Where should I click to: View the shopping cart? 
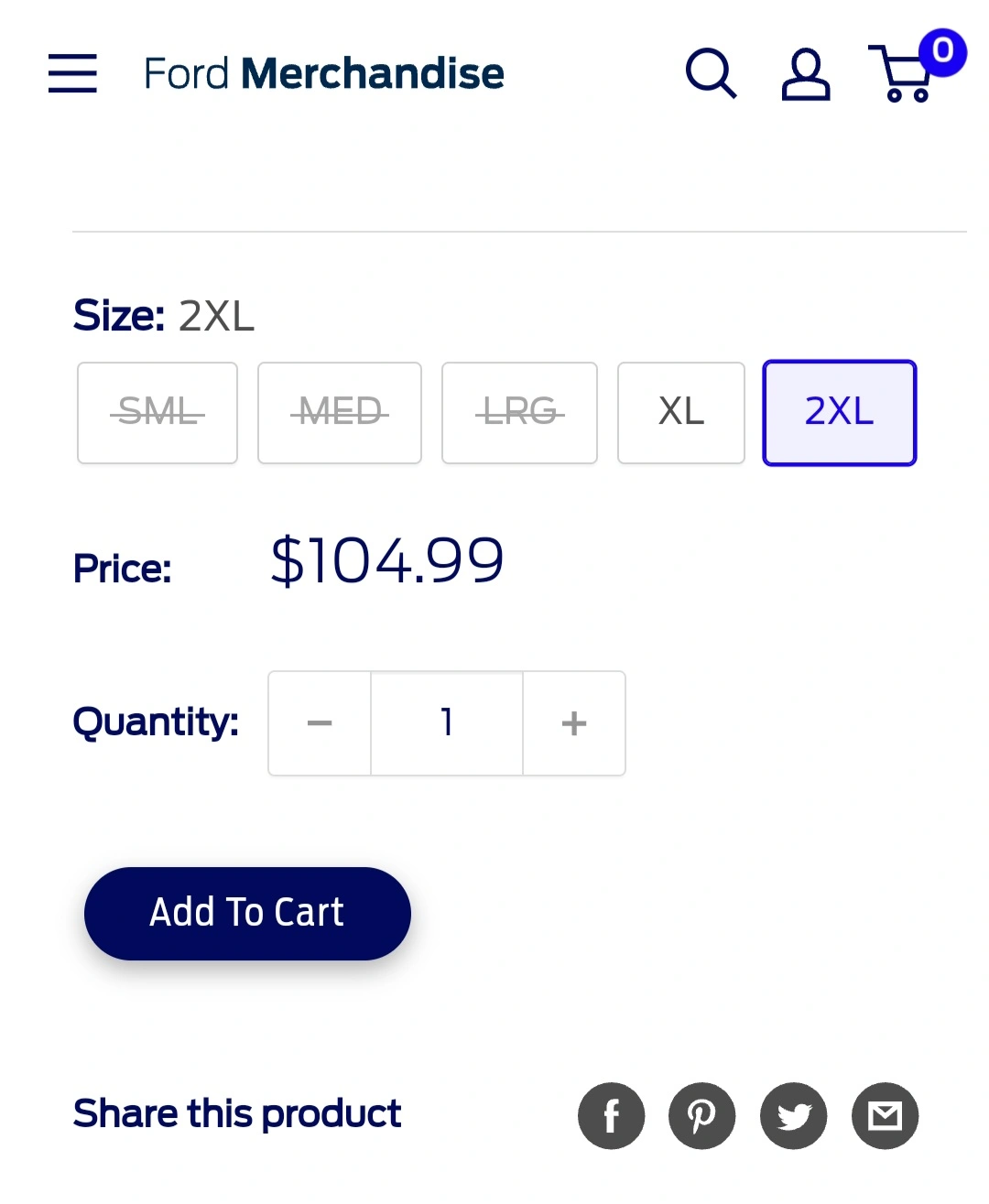[x=904, y=77]
